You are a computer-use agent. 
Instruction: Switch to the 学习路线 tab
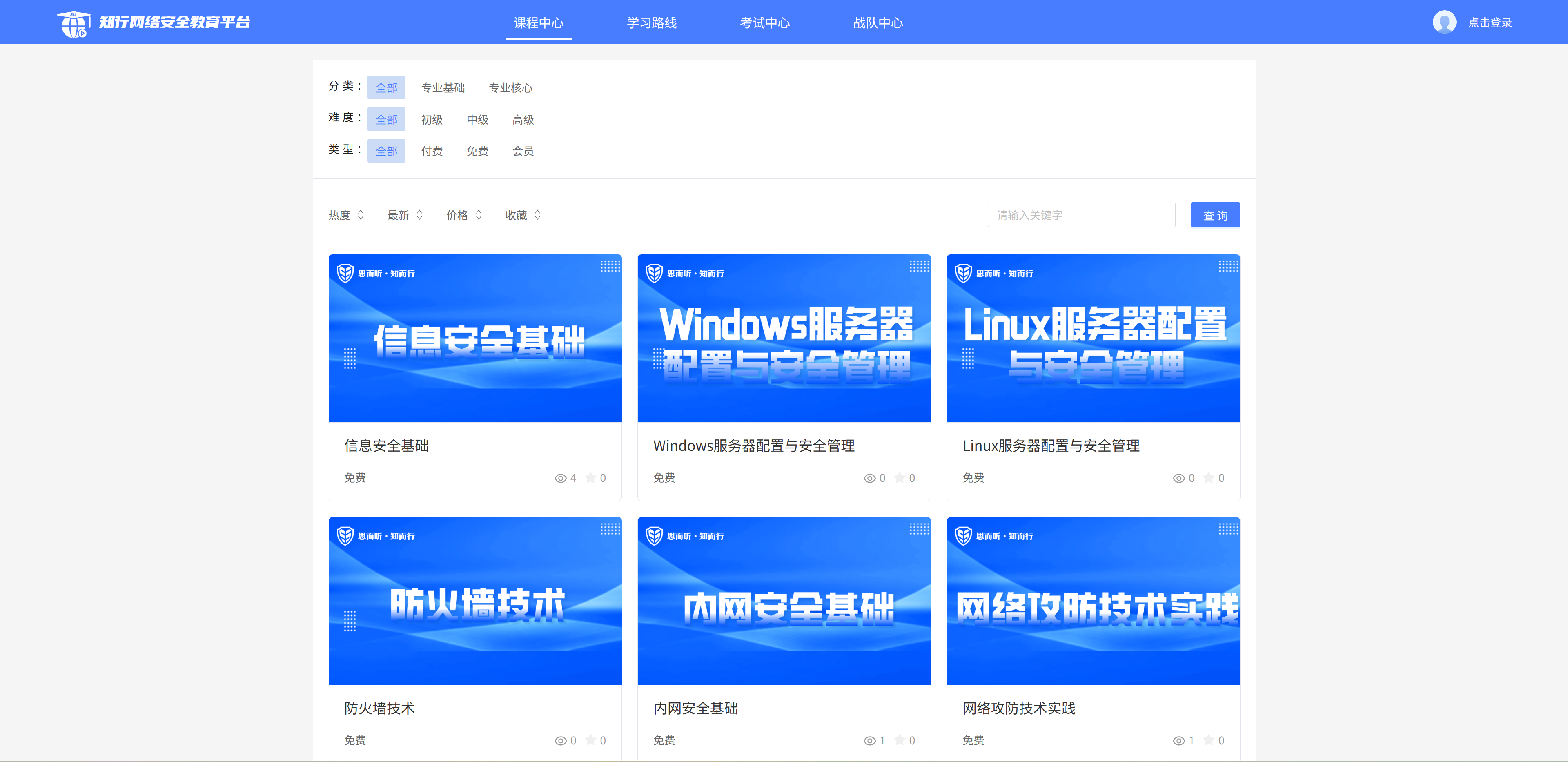[x=651, y=22]
